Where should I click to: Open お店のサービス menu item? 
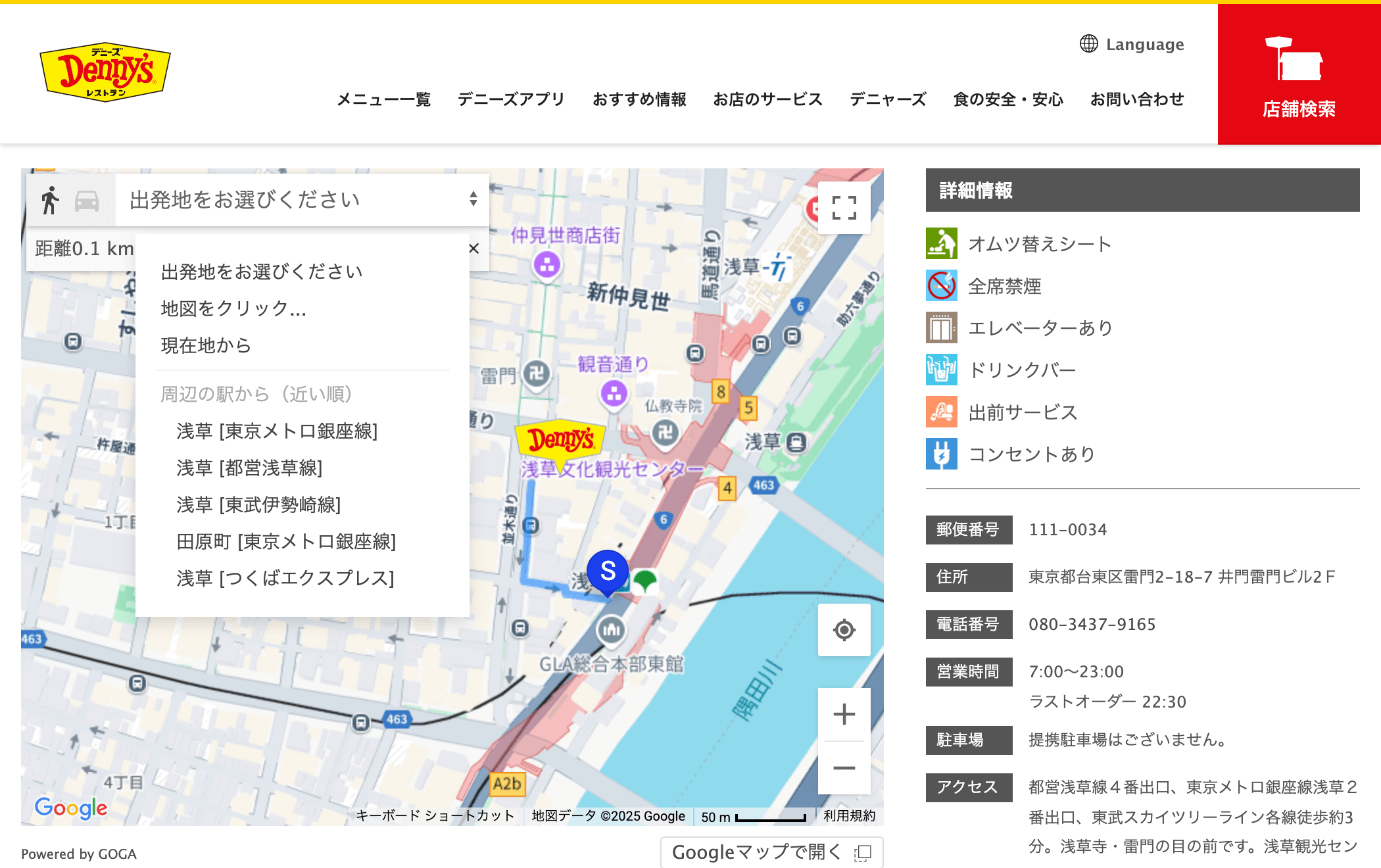click(x=768, y=99)
